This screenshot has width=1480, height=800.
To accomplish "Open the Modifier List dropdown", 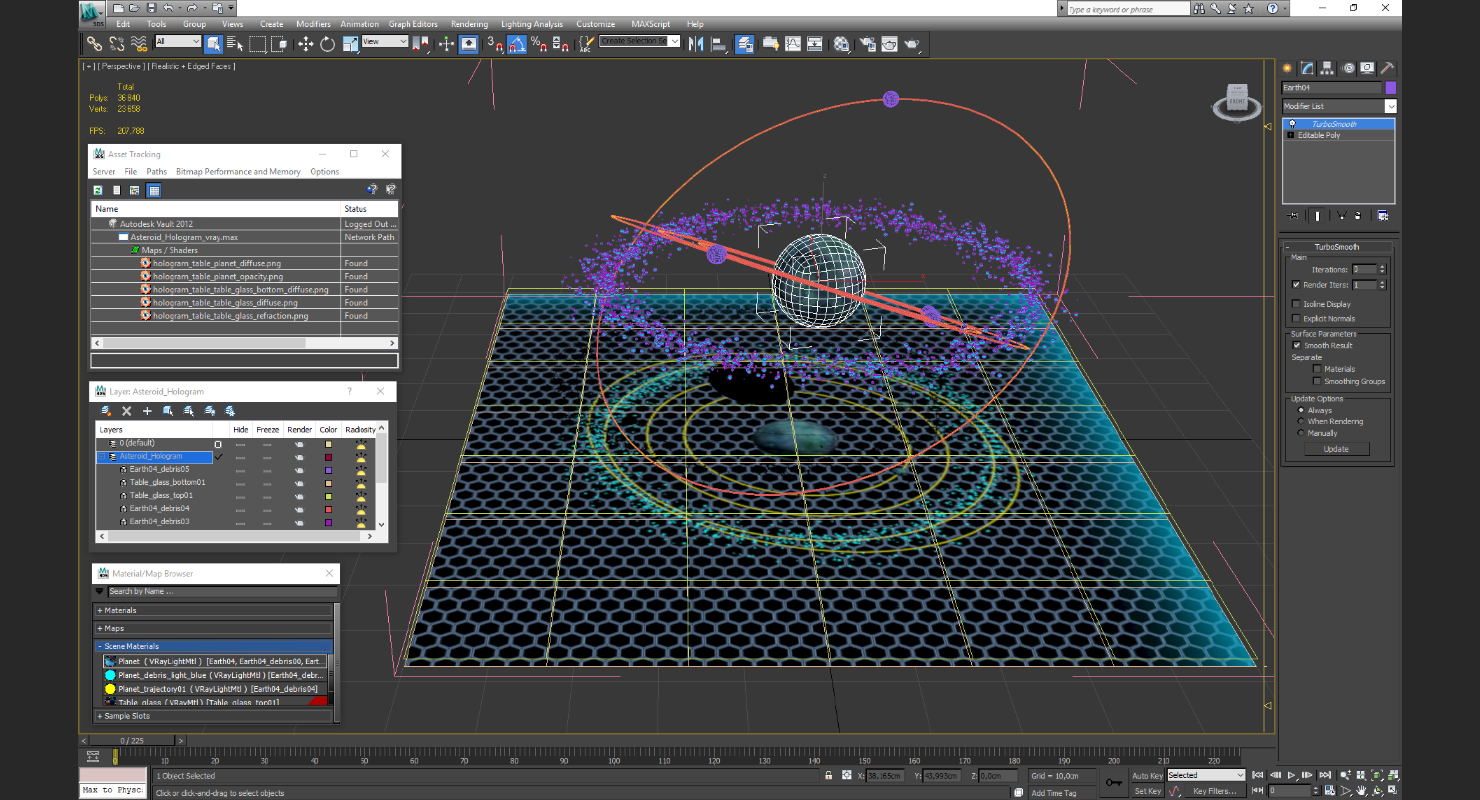I will 1390,106.
